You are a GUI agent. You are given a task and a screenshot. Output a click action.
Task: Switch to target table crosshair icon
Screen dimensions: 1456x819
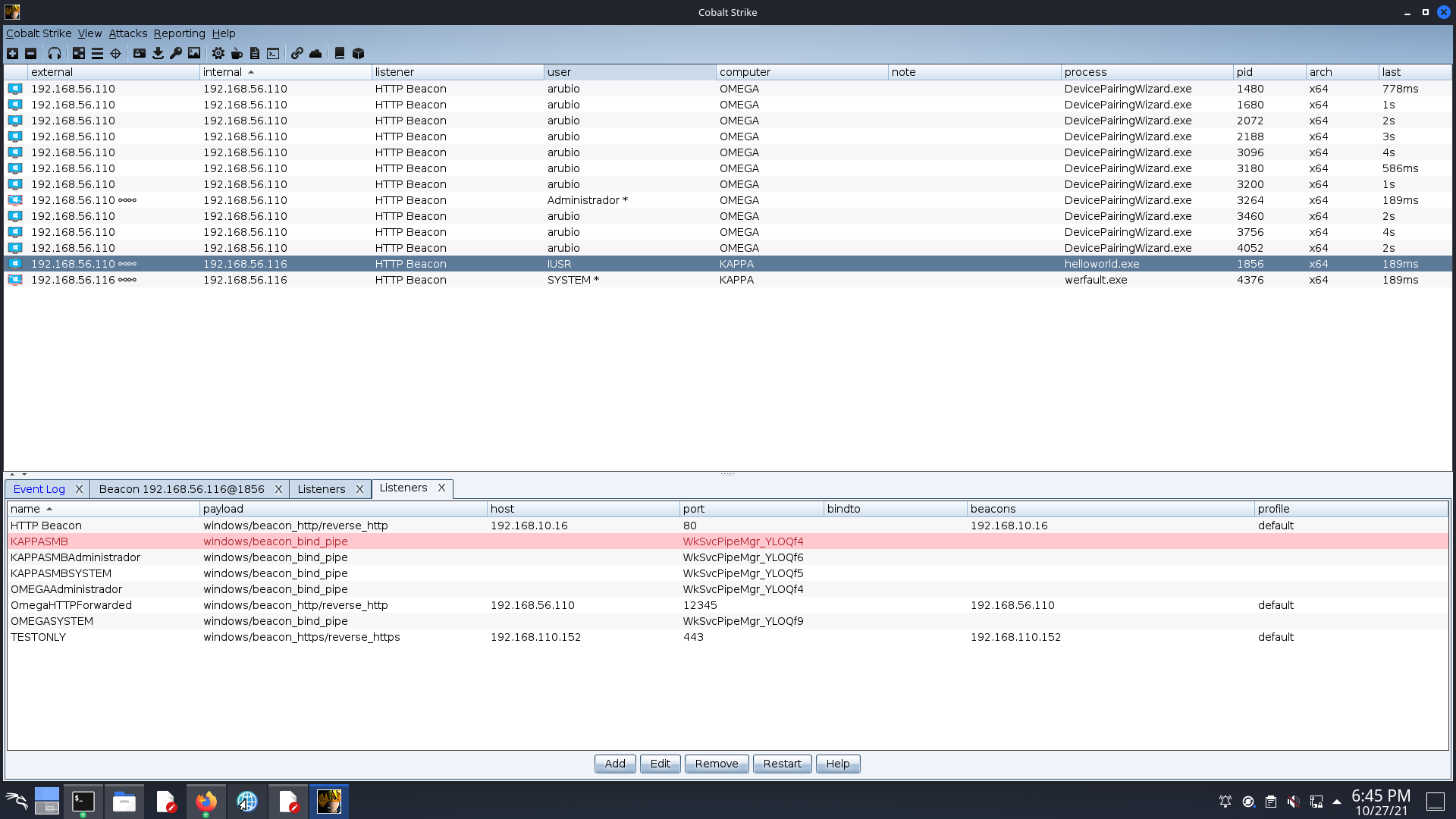click(115, 53)
